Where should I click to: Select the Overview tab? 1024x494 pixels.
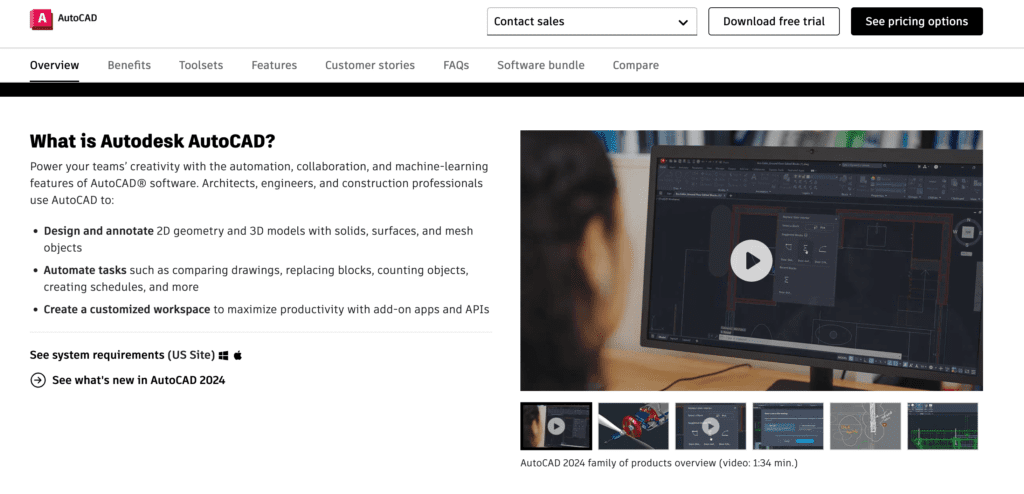[x=54, y=65]
